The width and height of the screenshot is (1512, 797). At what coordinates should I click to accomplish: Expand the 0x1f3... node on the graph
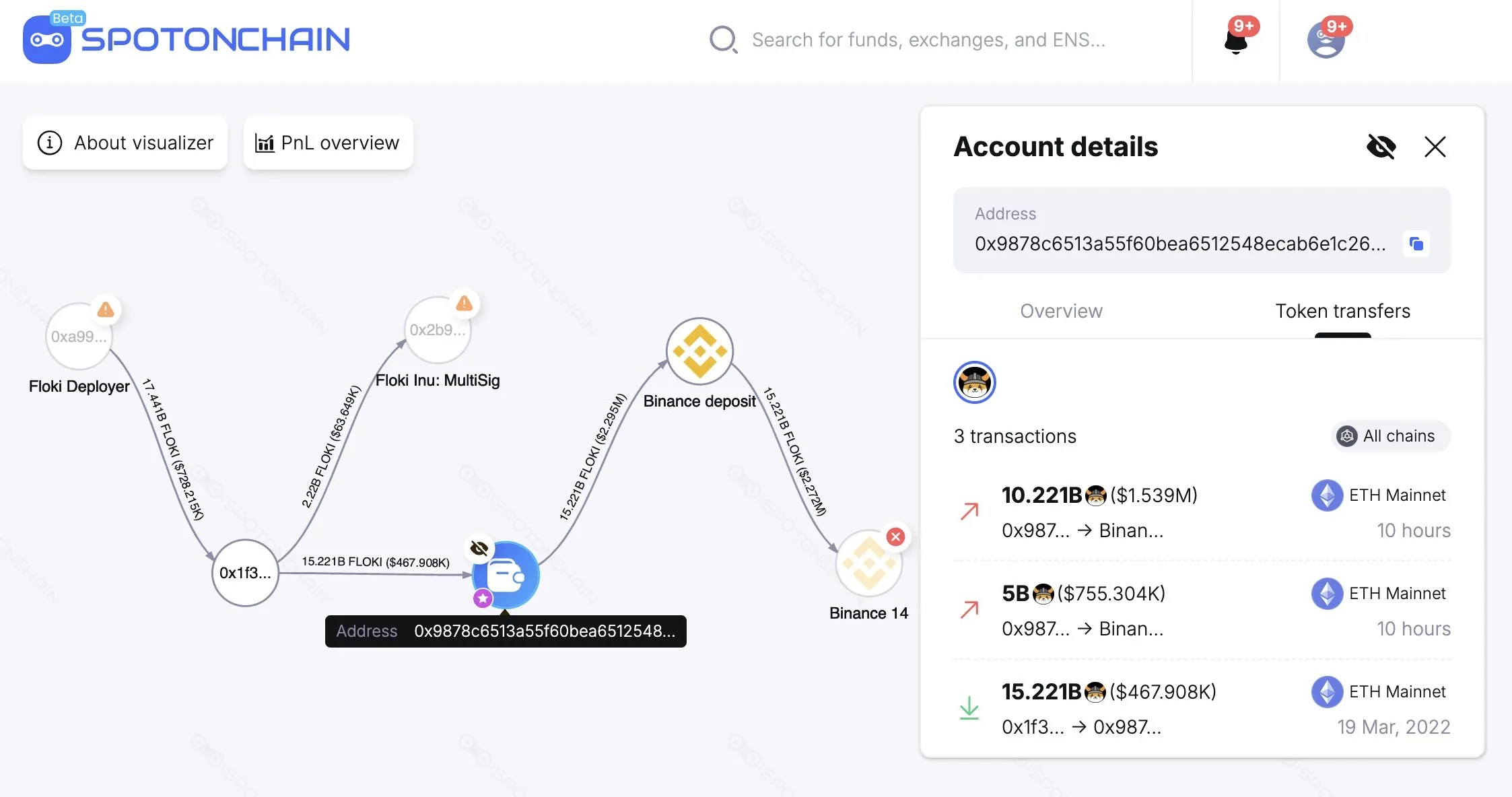(245, 573)
